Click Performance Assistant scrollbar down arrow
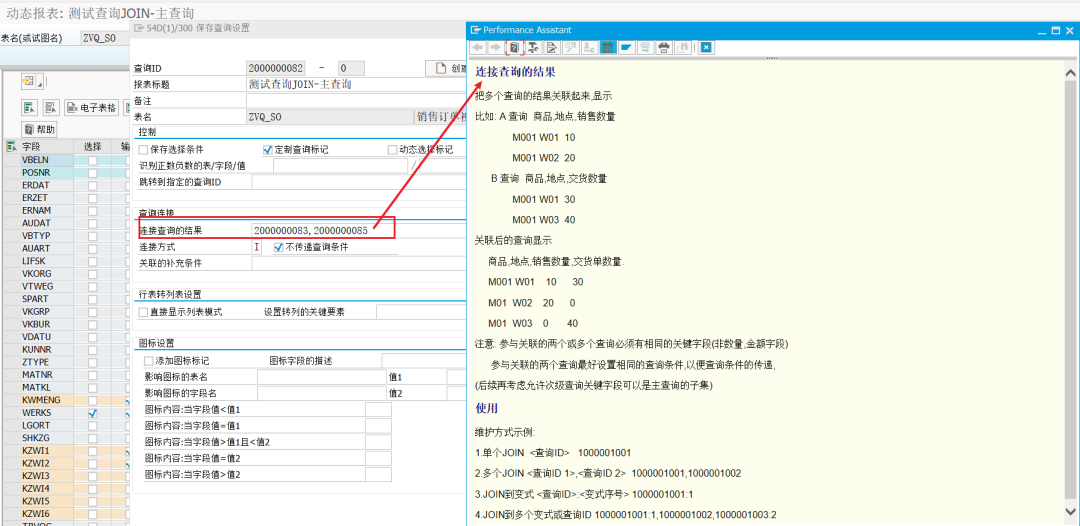This screenshot has width=1080, height=526. pyautogui.click(x=1071, y=511)
